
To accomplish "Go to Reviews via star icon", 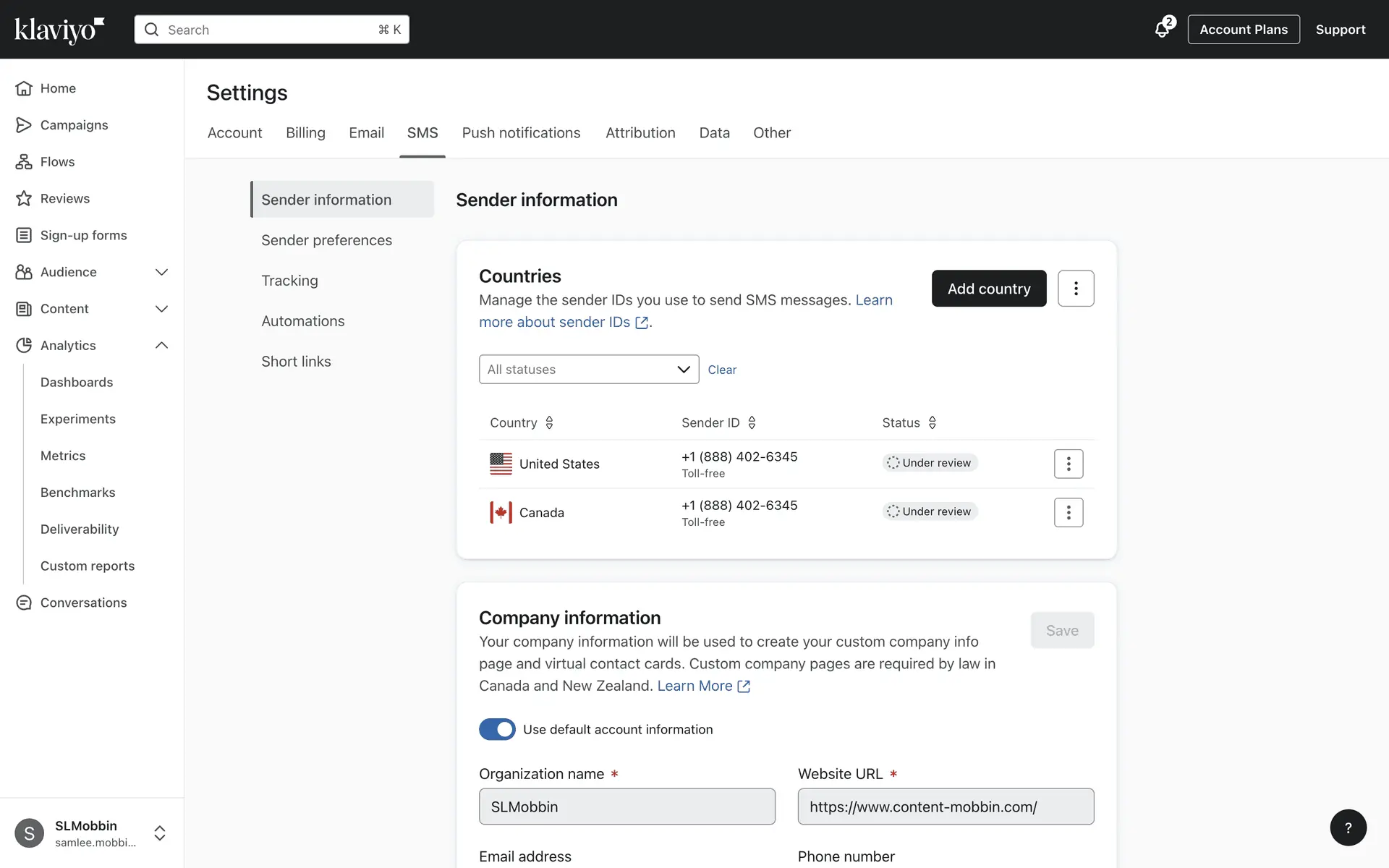I will 24,198.
